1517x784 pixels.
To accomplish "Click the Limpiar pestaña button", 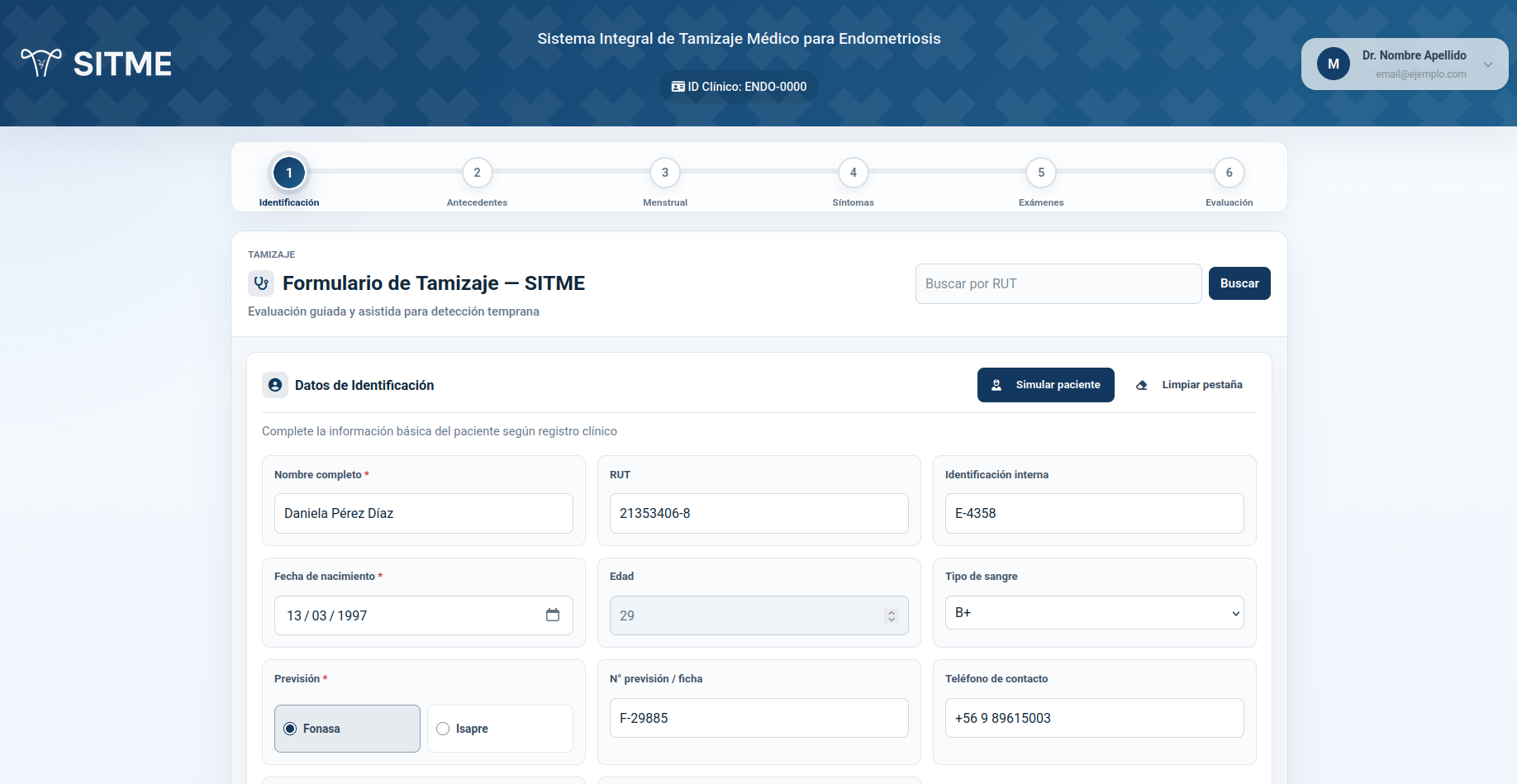I will coord(1190,385).
